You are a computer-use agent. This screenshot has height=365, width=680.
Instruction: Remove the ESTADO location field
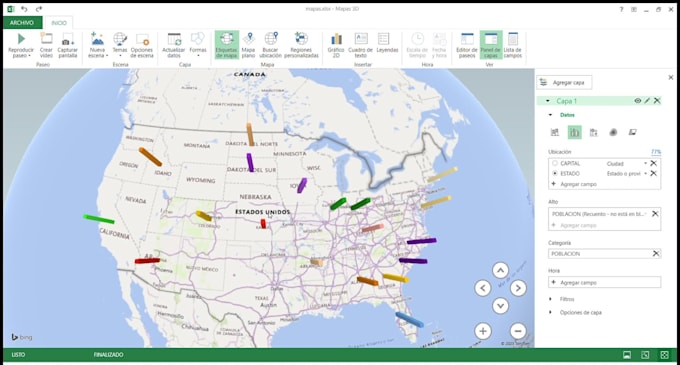coord(654,173)
